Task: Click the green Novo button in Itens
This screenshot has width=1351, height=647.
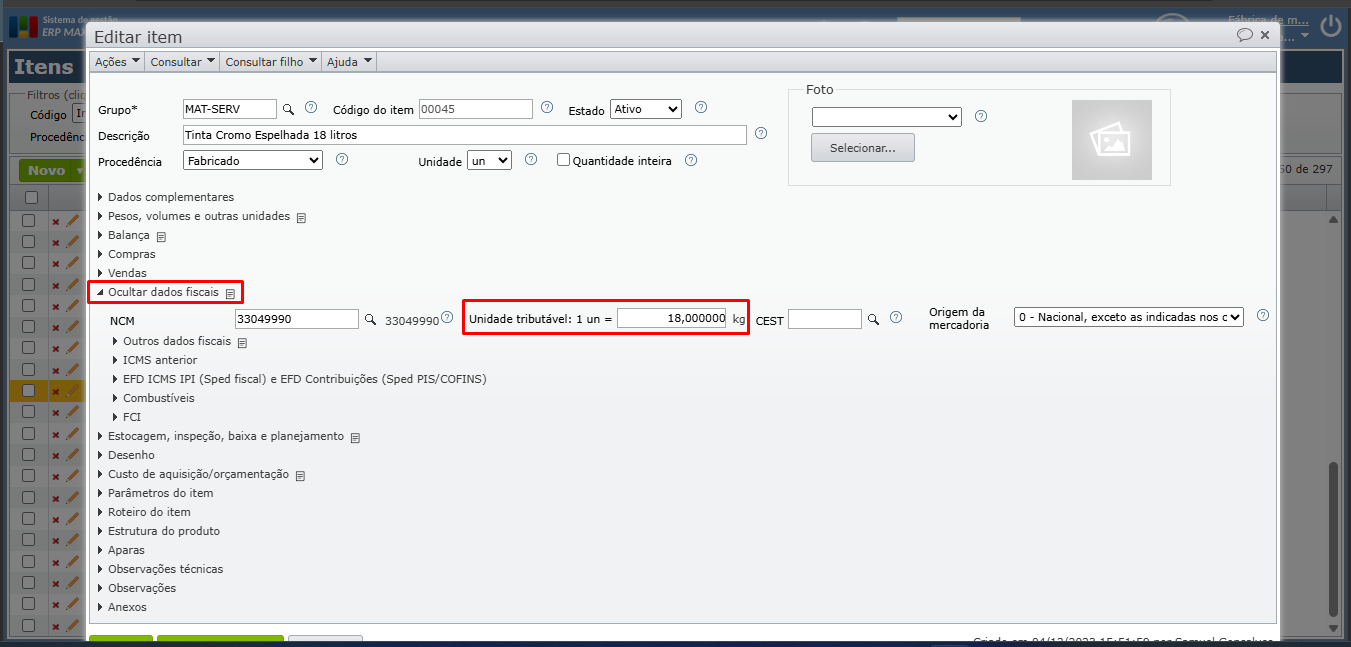Action: point(51,171)
